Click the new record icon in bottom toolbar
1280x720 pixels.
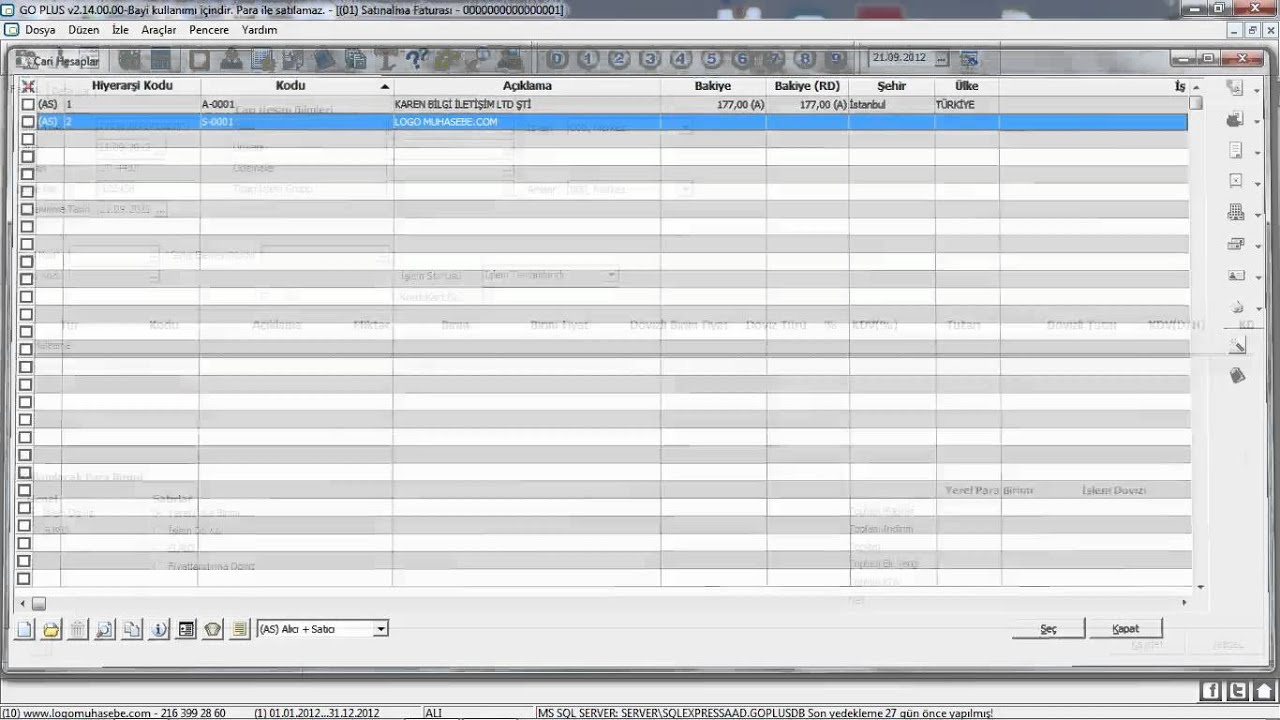pos(25,629)
